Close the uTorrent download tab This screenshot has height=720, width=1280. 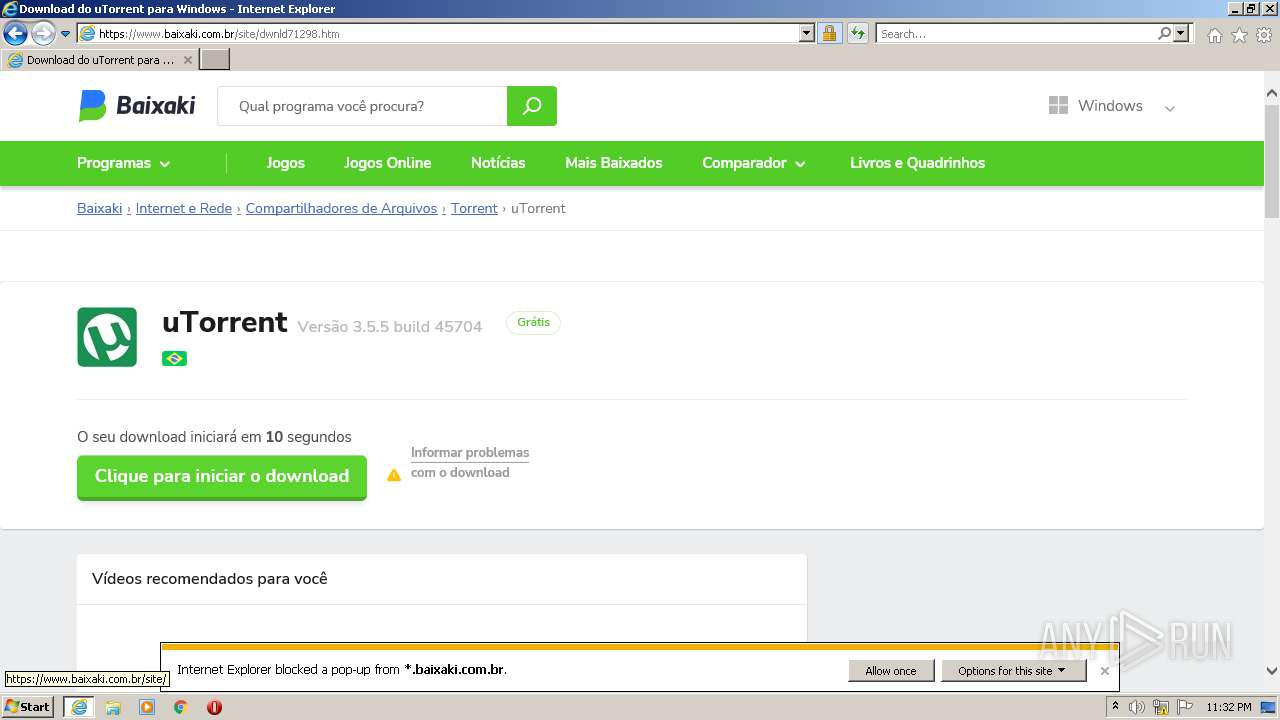[187, 60]
